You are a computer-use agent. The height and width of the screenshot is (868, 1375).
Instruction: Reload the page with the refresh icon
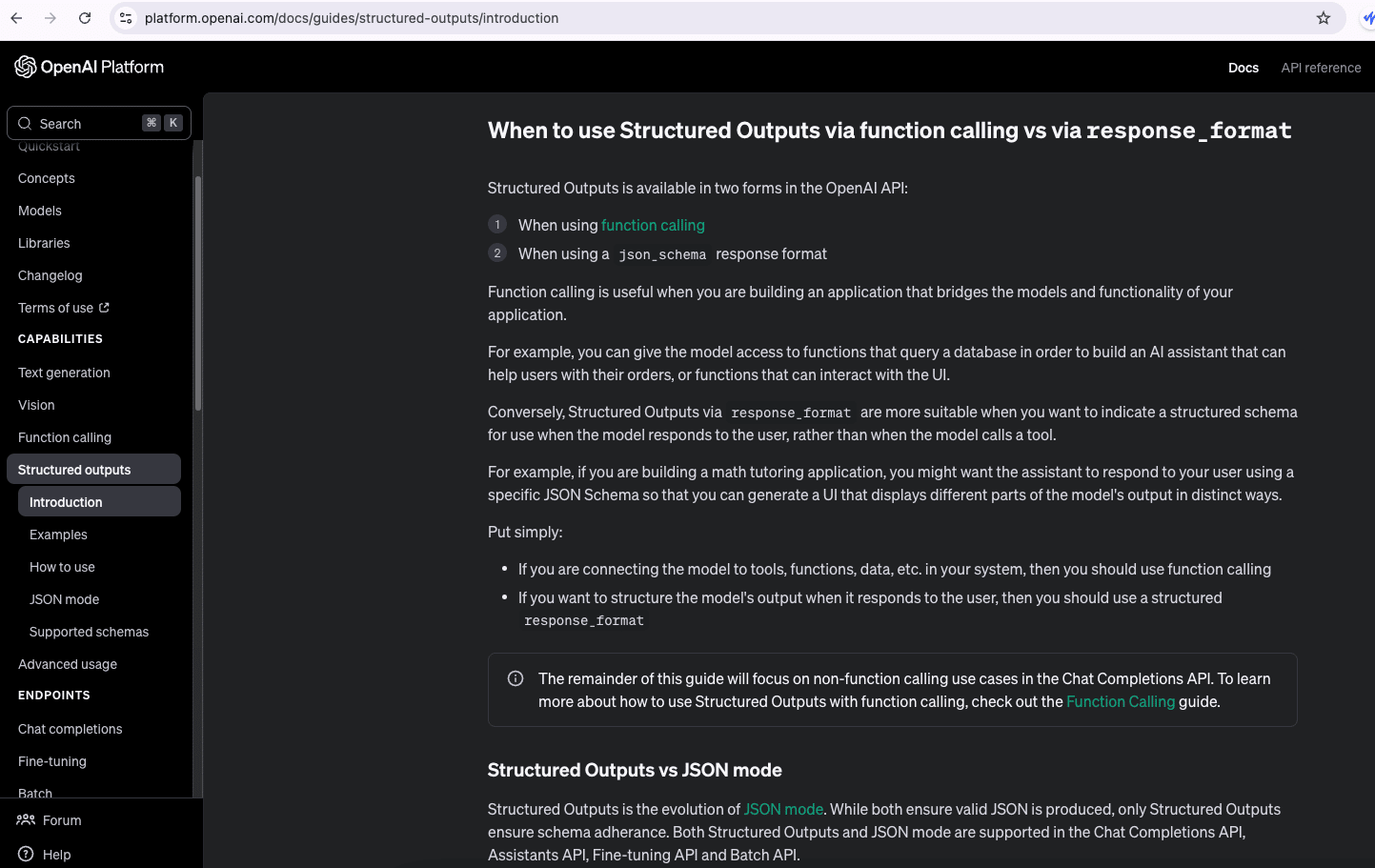tap(85, 18)
